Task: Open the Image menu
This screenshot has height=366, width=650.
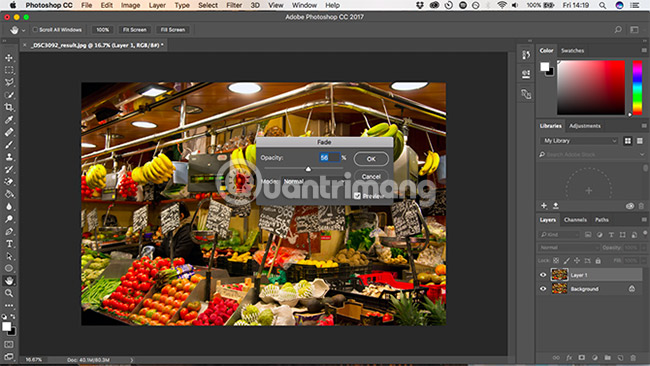Action: [x=130, y=5]
